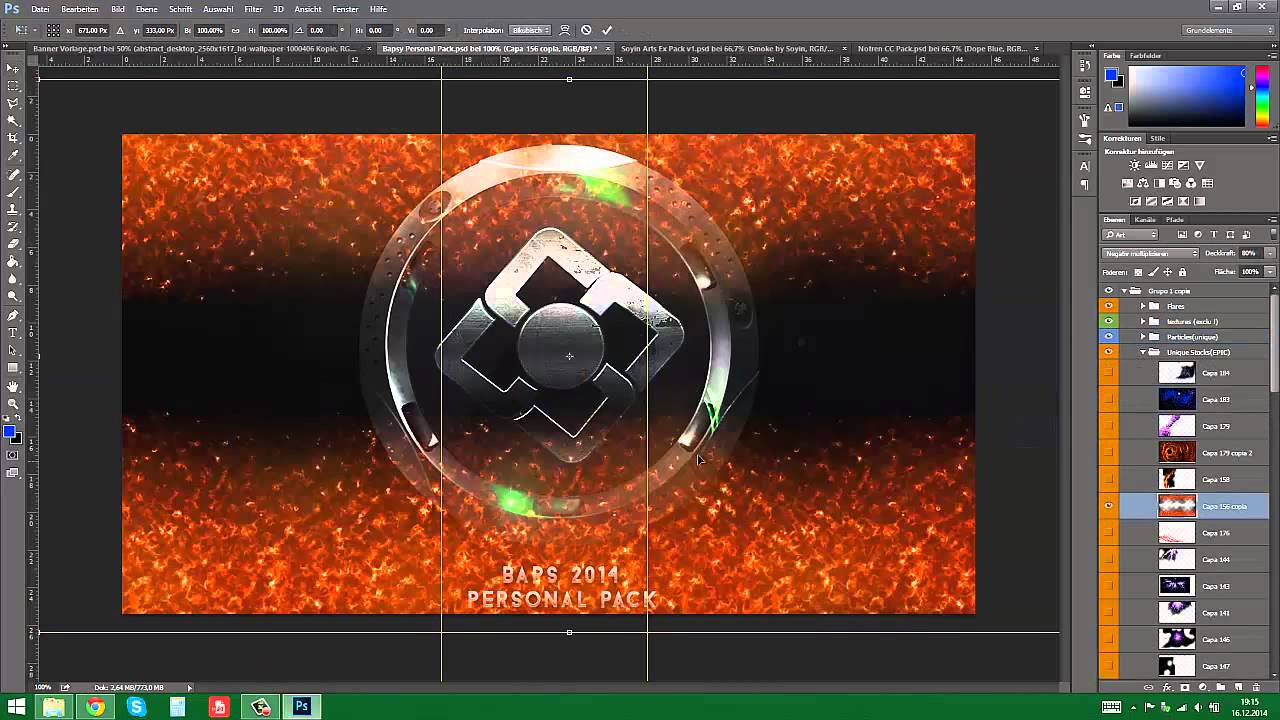Filter layers by text type icon
This screenshot has width=1280, height=720.
pyautogui.click(x=1214, y=235)
